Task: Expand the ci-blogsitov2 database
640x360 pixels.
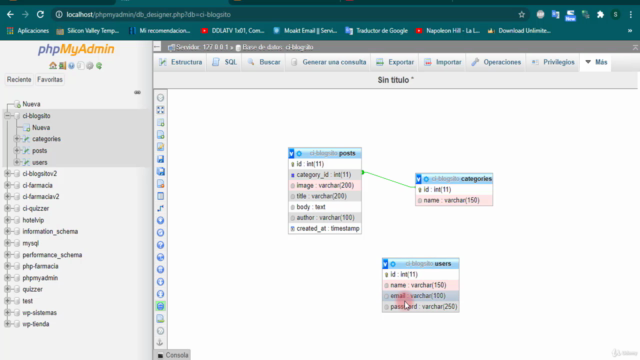Action: 7,174
